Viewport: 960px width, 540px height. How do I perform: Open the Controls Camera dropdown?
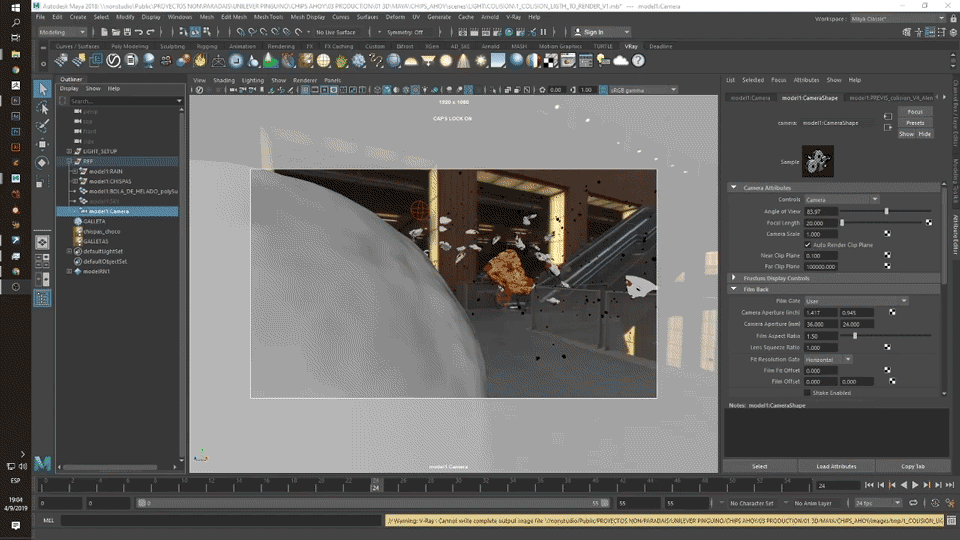coord(842,200)
